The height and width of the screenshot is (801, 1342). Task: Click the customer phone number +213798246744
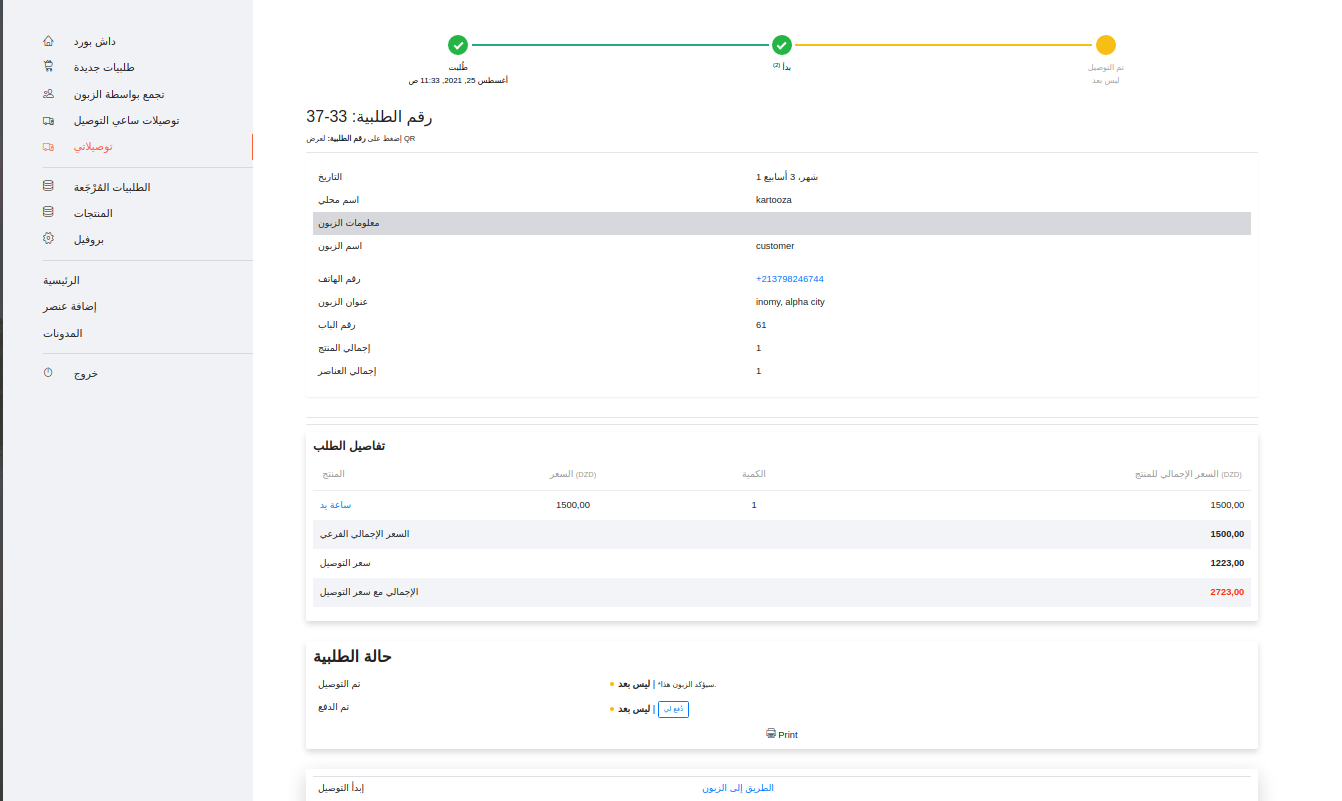coord(789,279)
